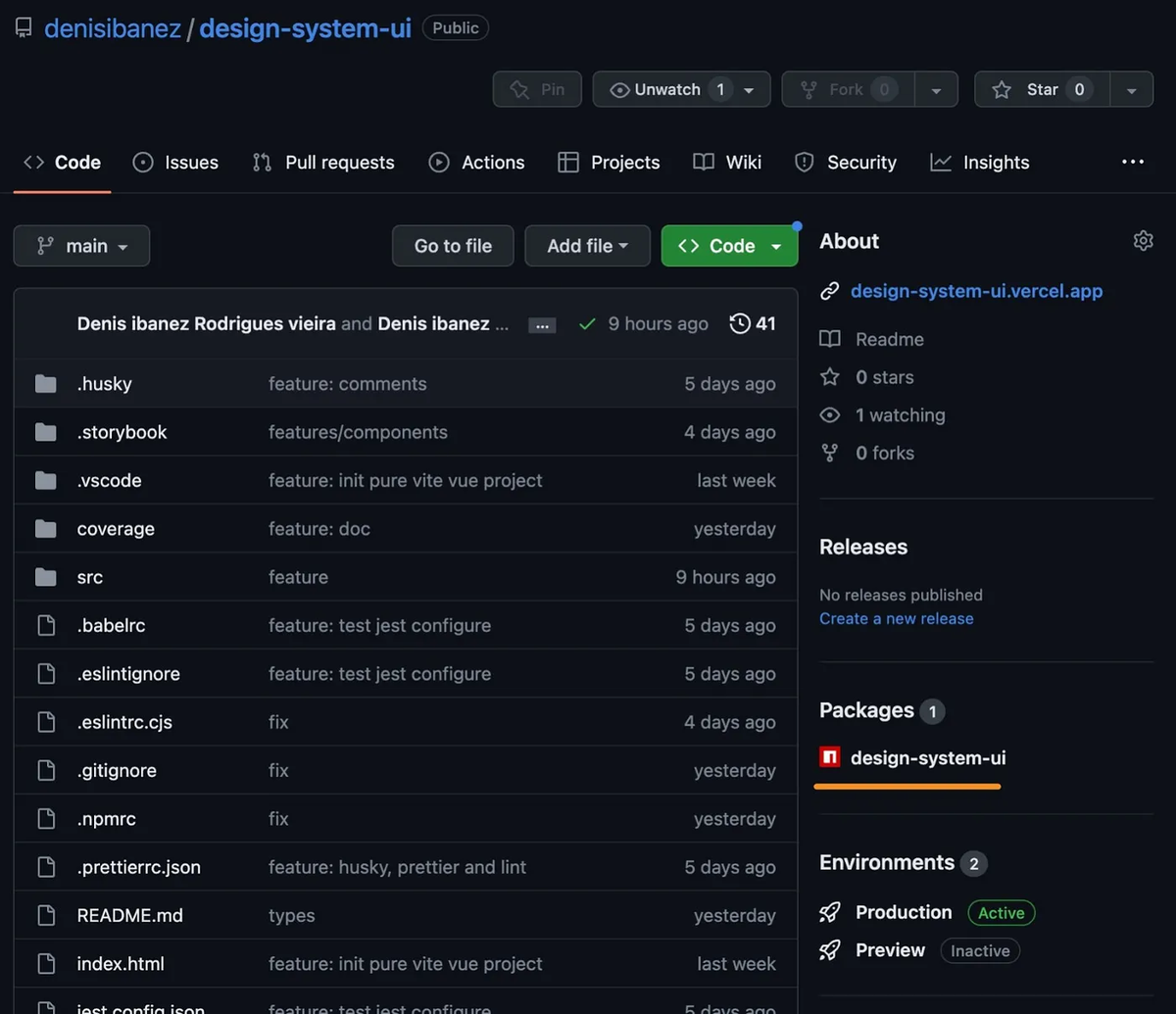Image resolution: width=1176 pixels, height=1014 pixels.
Task: Open the Releases heading link
Action: tap(863, 547)
